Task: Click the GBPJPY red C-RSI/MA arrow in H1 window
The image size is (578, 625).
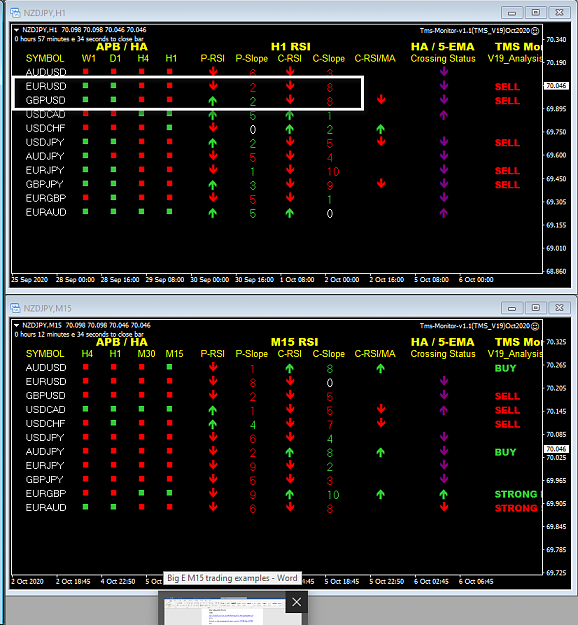Action: pyautogui.click(x=381, y=183)
